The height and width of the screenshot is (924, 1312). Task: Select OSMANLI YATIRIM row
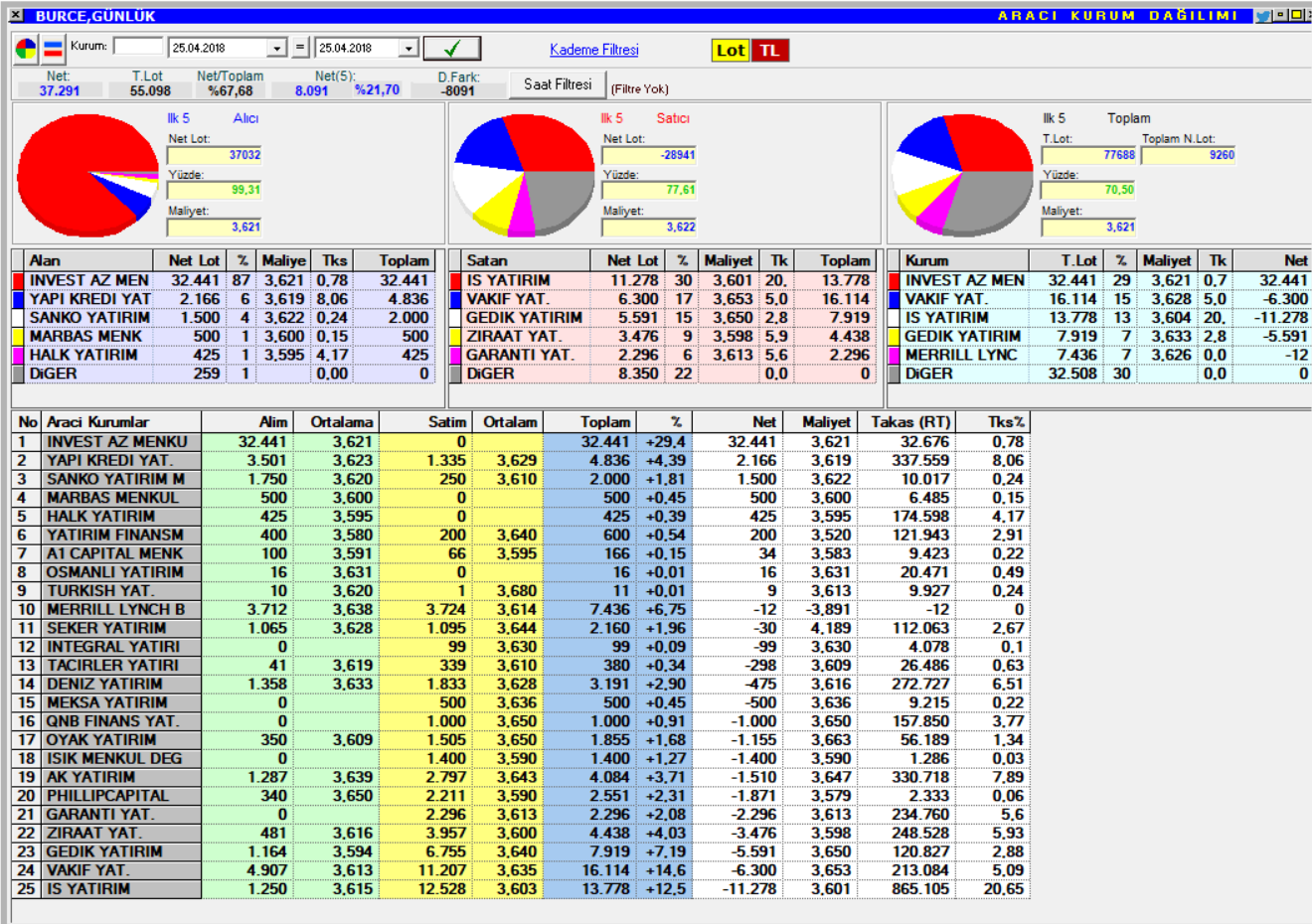(x=521, y=572)
